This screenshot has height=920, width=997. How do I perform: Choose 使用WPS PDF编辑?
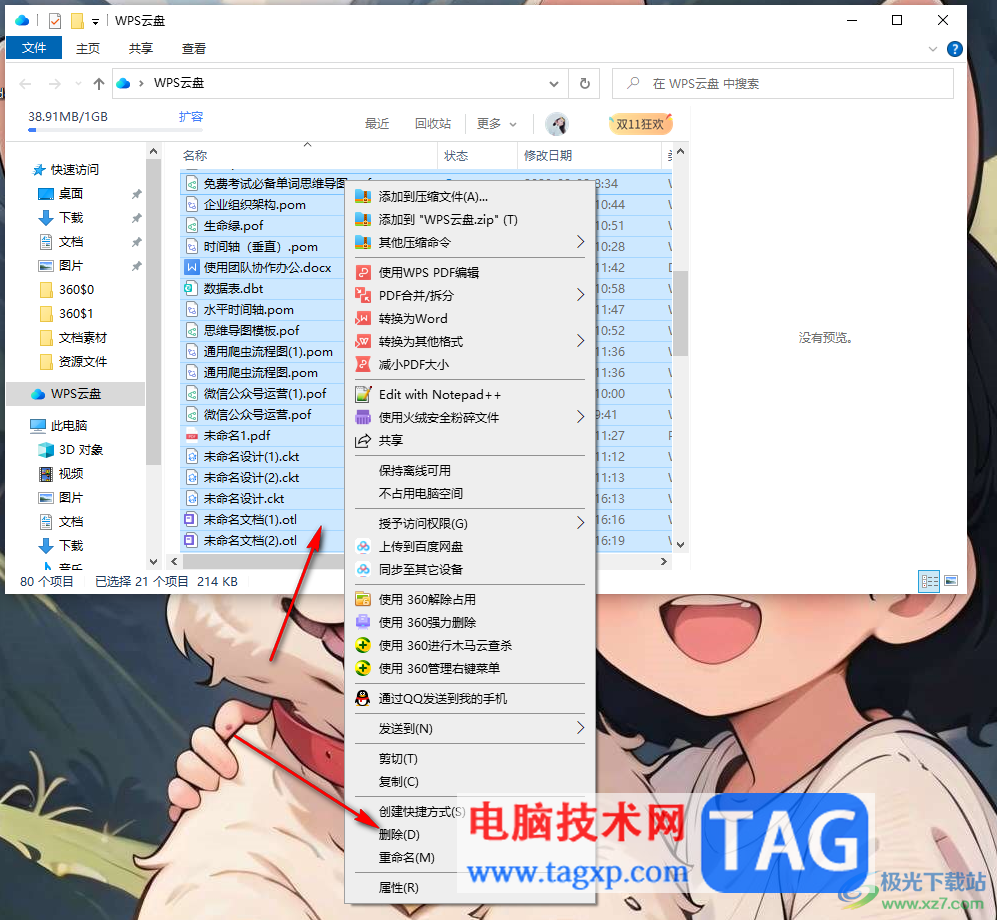point(470,273)
